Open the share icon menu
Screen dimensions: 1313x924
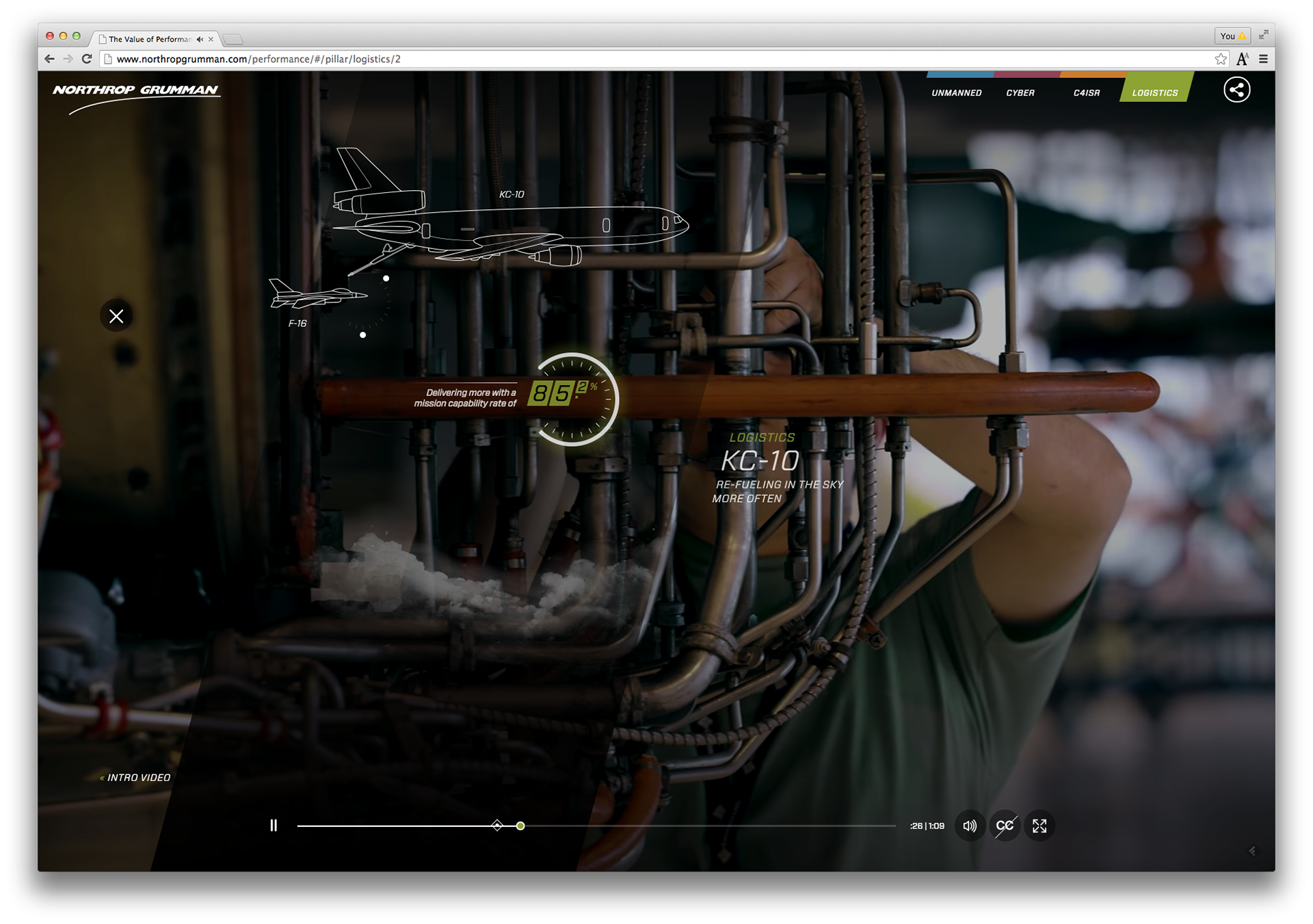[1236, 90]
